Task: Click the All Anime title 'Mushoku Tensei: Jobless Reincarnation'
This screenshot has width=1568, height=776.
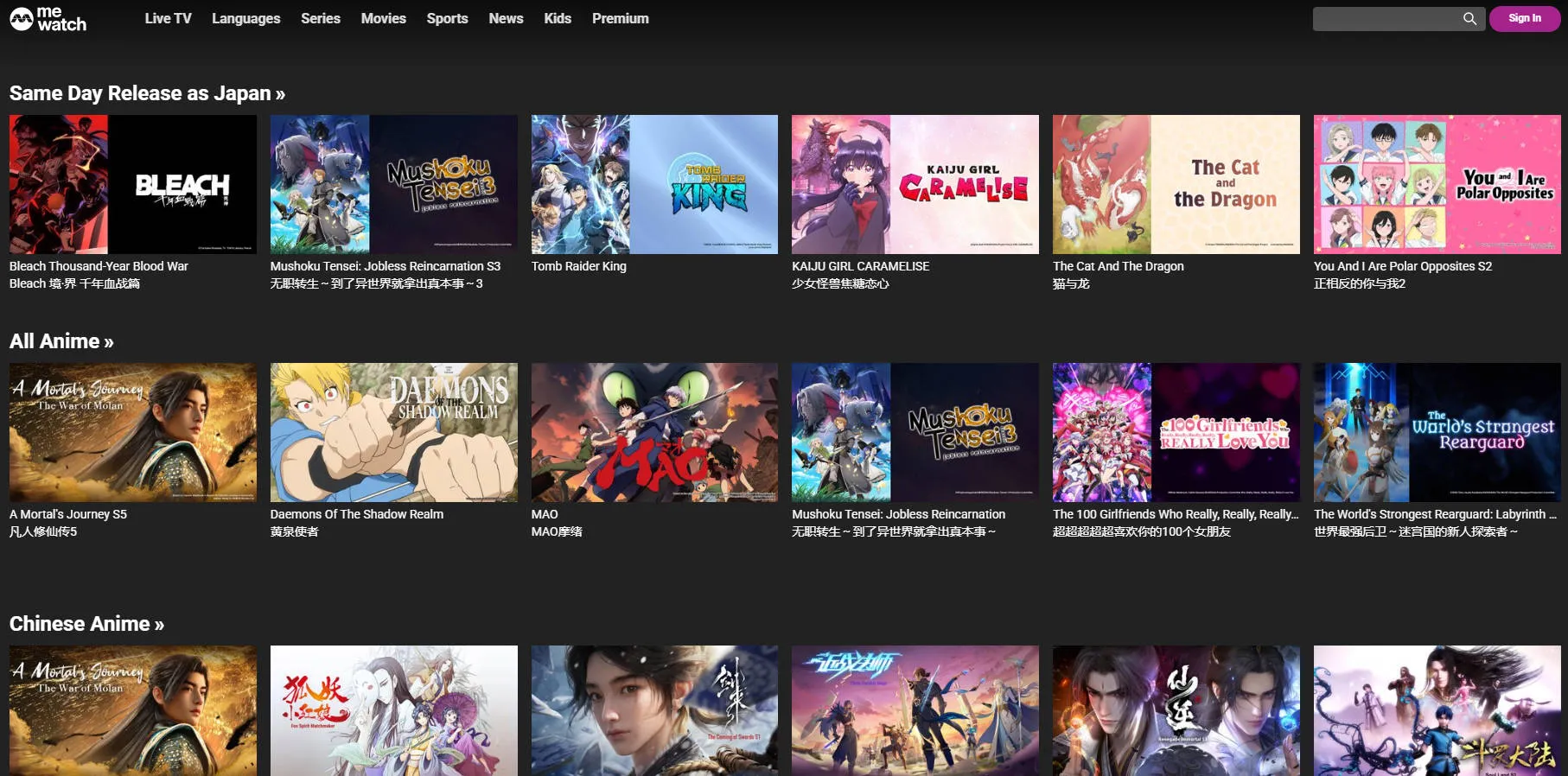Action: click(899, 514)
